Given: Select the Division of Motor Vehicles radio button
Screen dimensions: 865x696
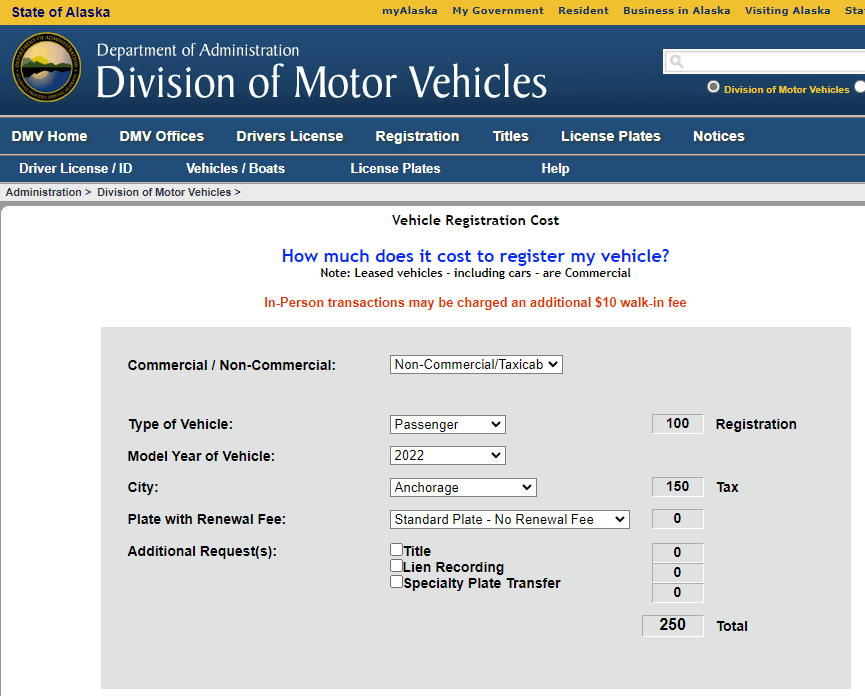Looking at the screenshot, I should (x=713, y=87).
